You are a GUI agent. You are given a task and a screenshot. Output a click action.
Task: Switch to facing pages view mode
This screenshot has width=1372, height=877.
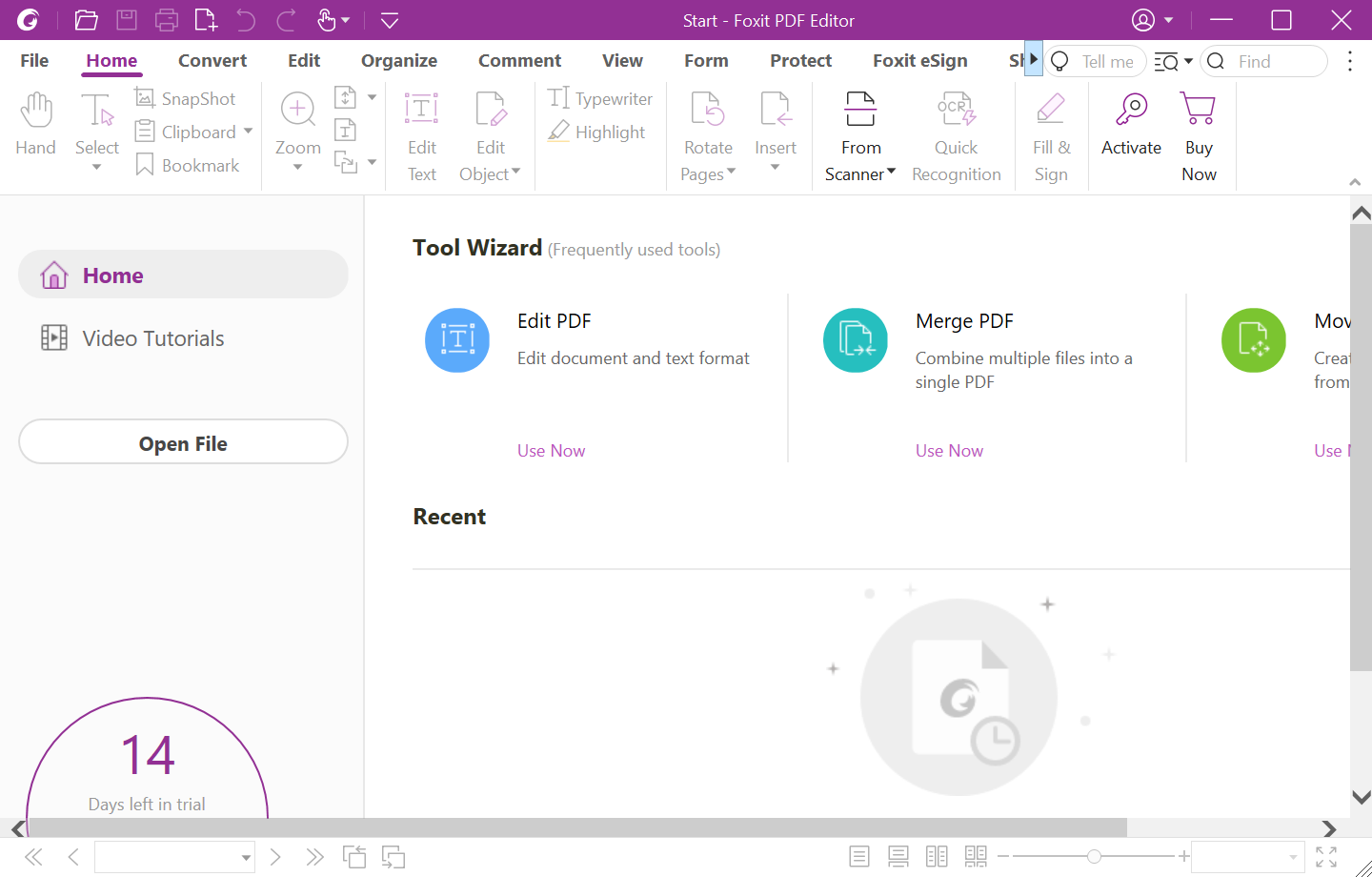point(937,857)
